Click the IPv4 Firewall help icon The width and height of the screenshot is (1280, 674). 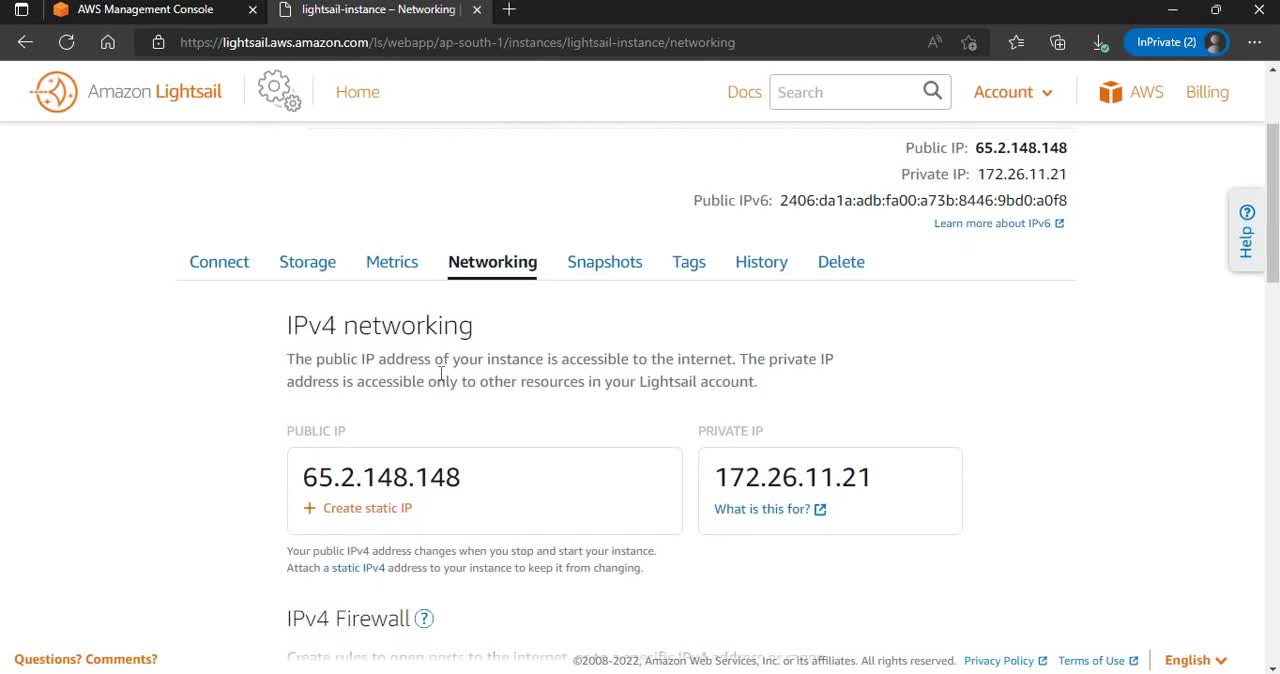(424, 619)
